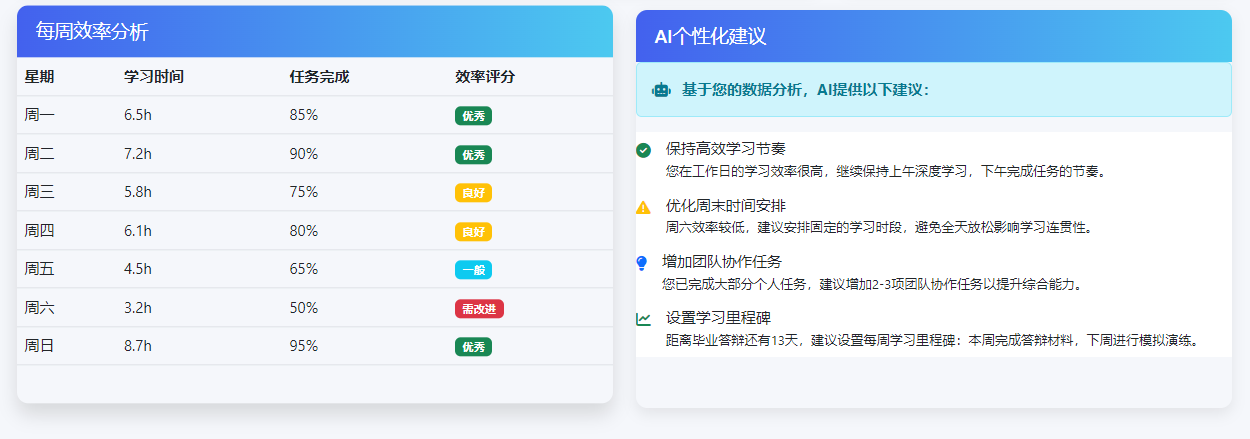This screenshot has height=439, width=1250.
Task: Click the 增加团队协作任务 suggestion title
Action: [722, 261]
